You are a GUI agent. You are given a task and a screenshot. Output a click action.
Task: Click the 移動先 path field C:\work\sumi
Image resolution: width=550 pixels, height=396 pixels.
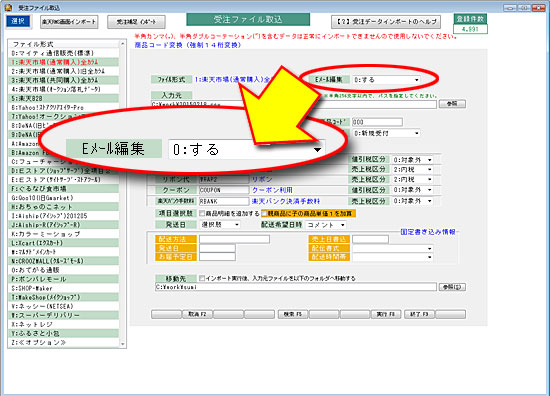point(296,287)
